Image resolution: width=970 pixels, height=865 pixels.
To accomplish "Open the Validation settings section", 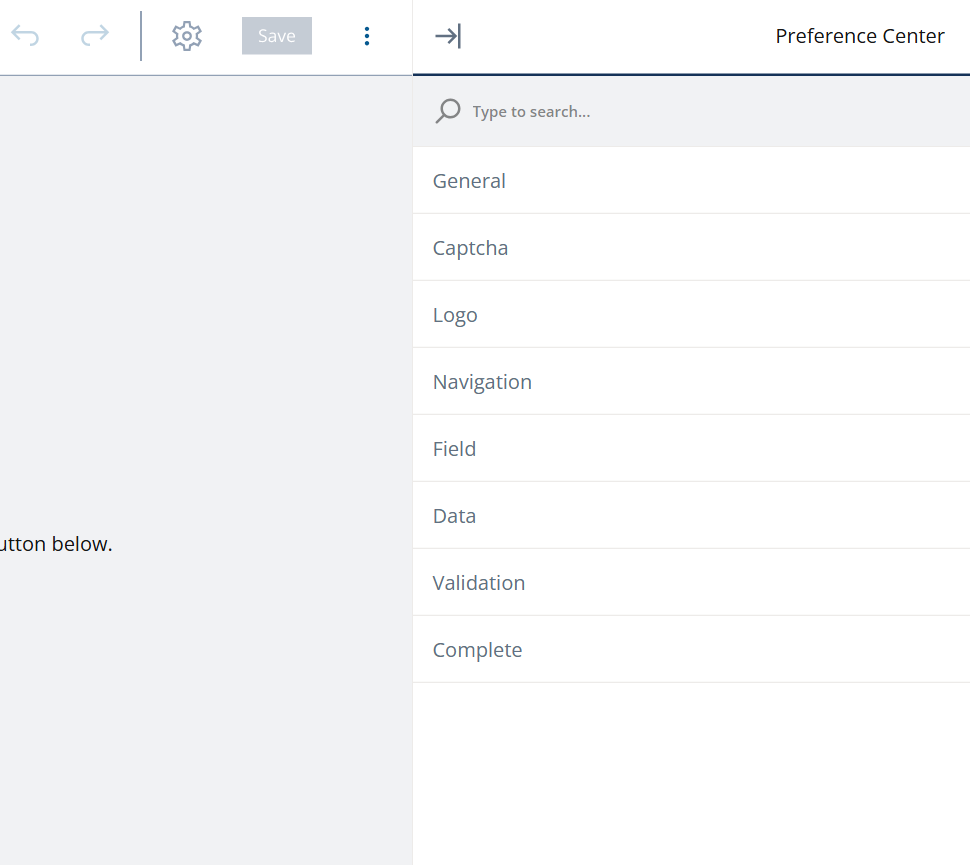I will (x=479, y=582).
